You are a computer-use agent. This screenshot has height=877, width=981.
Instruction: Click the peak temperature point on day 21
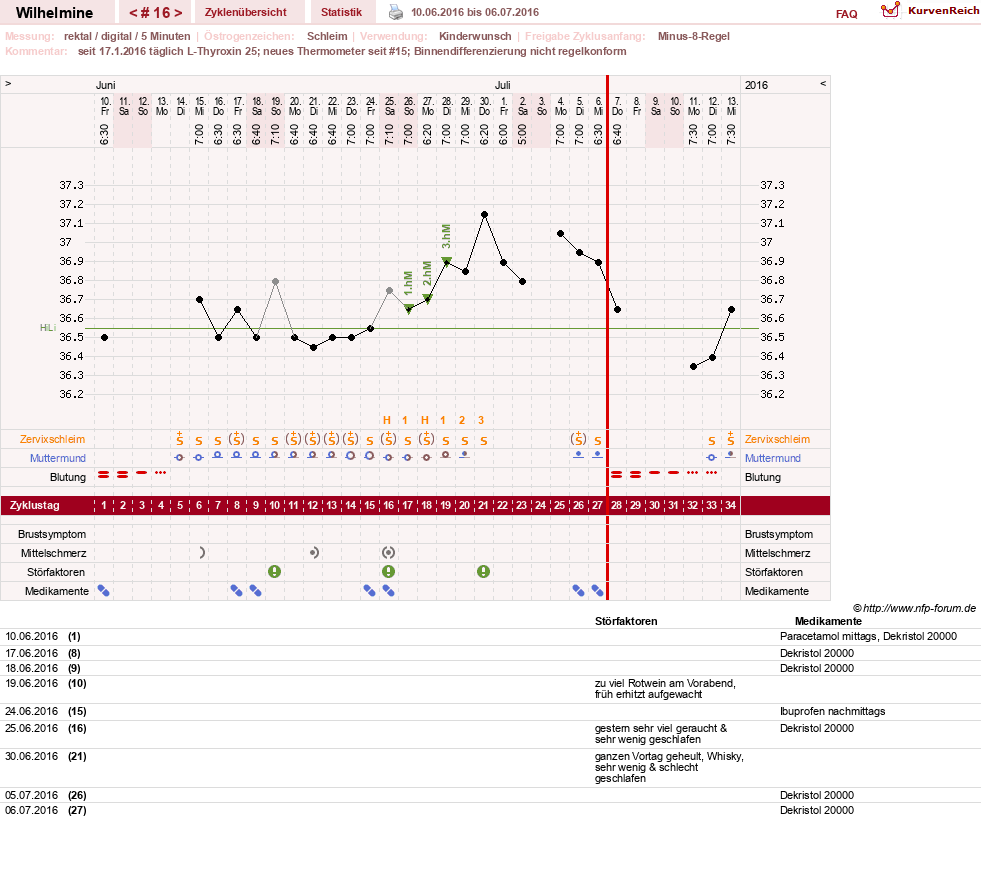(484, 215)
